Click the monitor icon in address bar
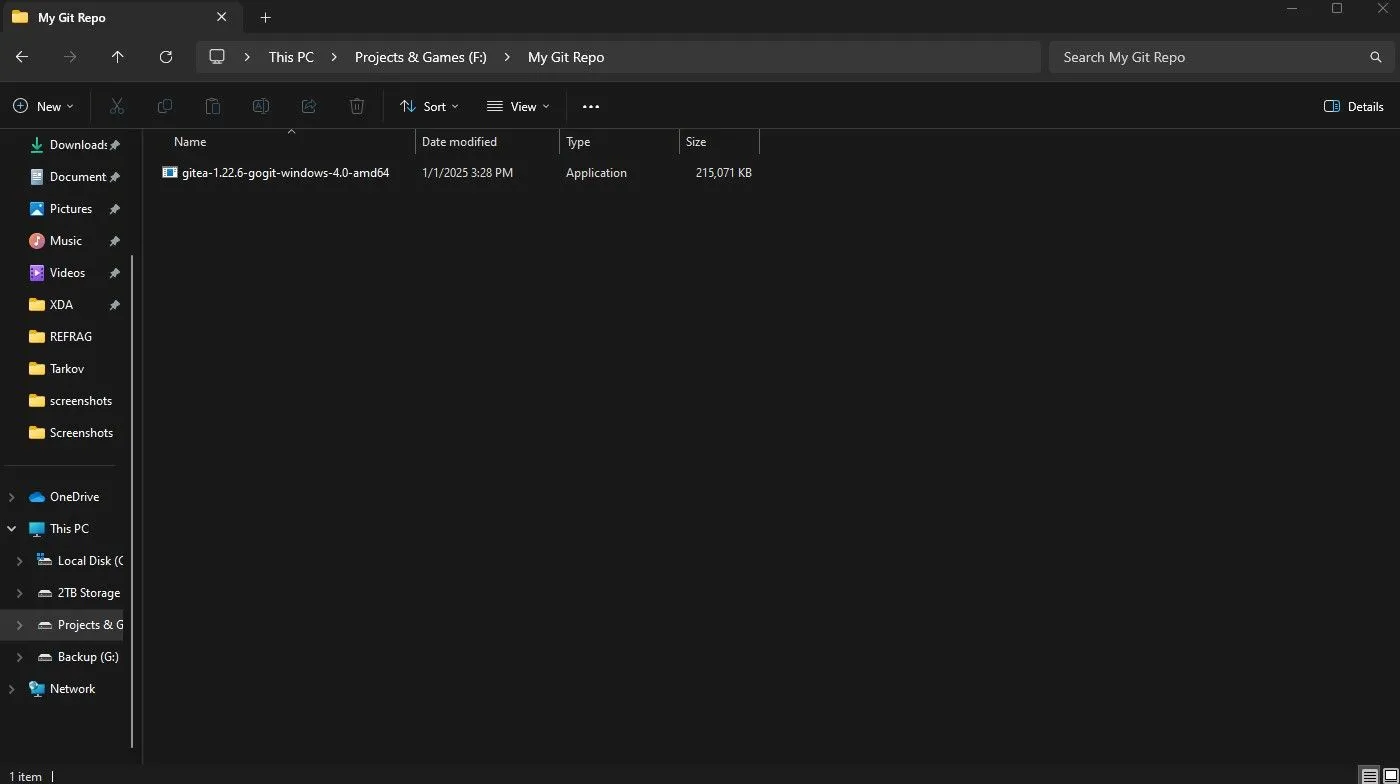 (x=217, y=57)
